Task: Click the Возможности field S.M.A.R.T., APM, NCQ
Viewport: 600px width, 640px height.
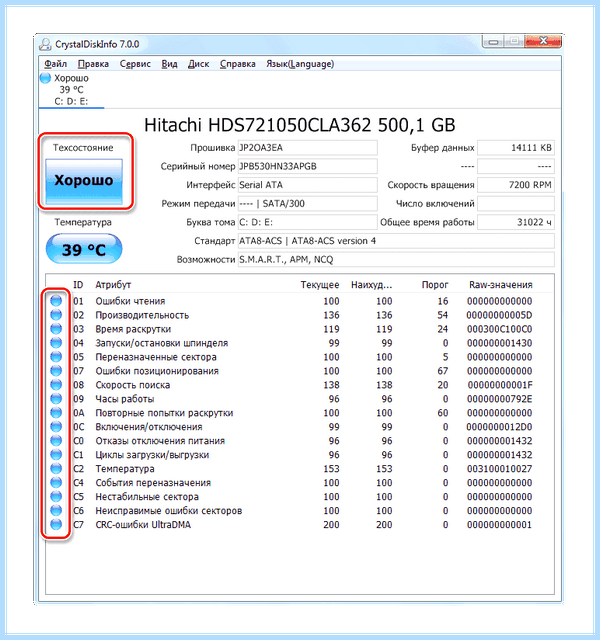Action: pos(396,260)
